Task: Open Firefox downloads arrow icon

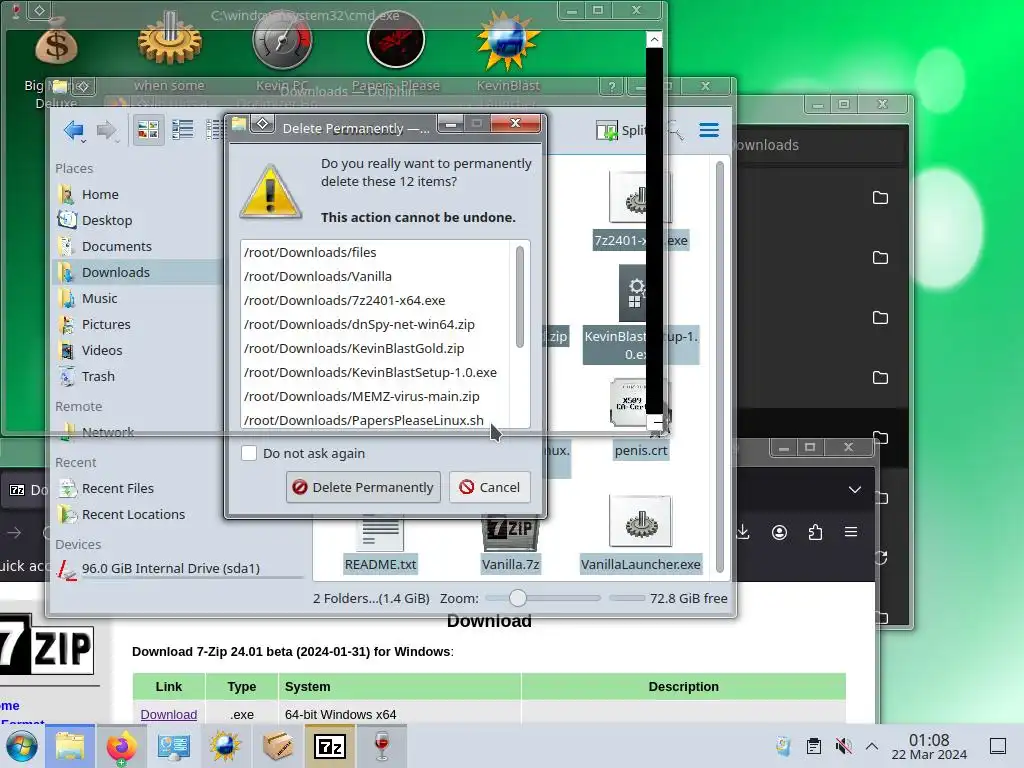Action: 743,532
